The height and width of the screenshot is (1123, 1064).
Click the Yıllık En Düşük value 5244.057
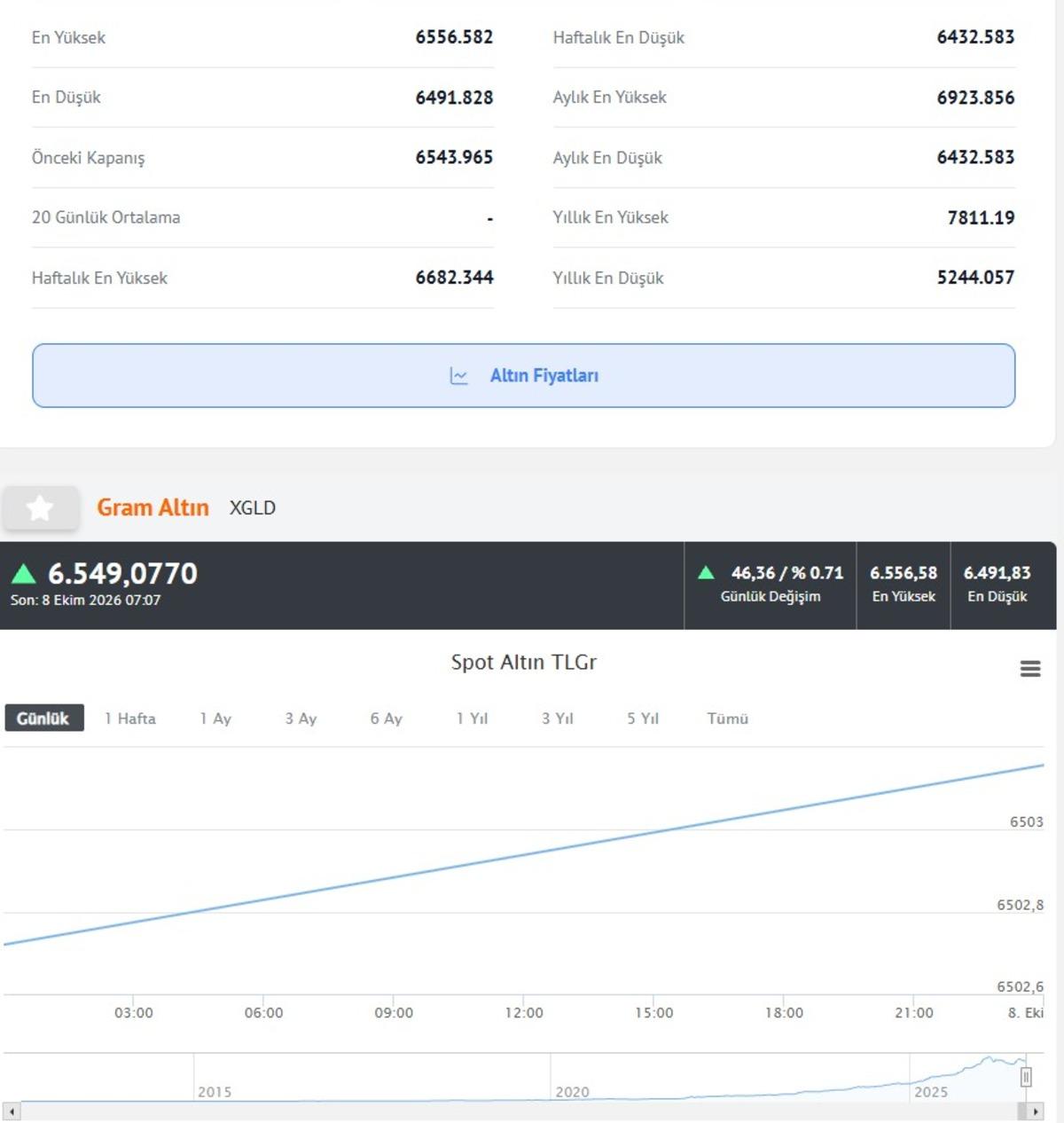tap(975, 278)
